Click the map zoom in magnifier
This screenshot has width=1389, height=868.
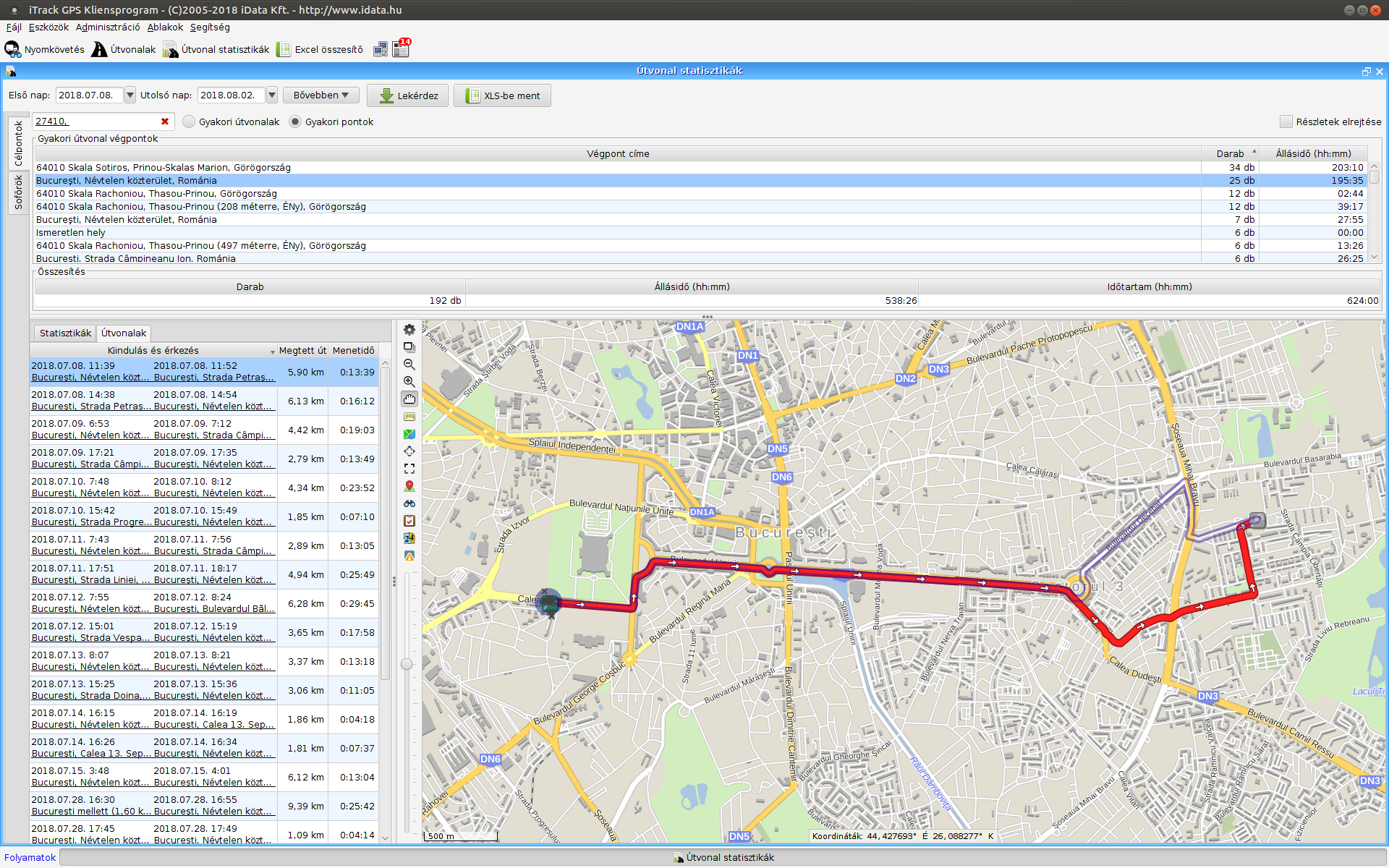(409, 382)
